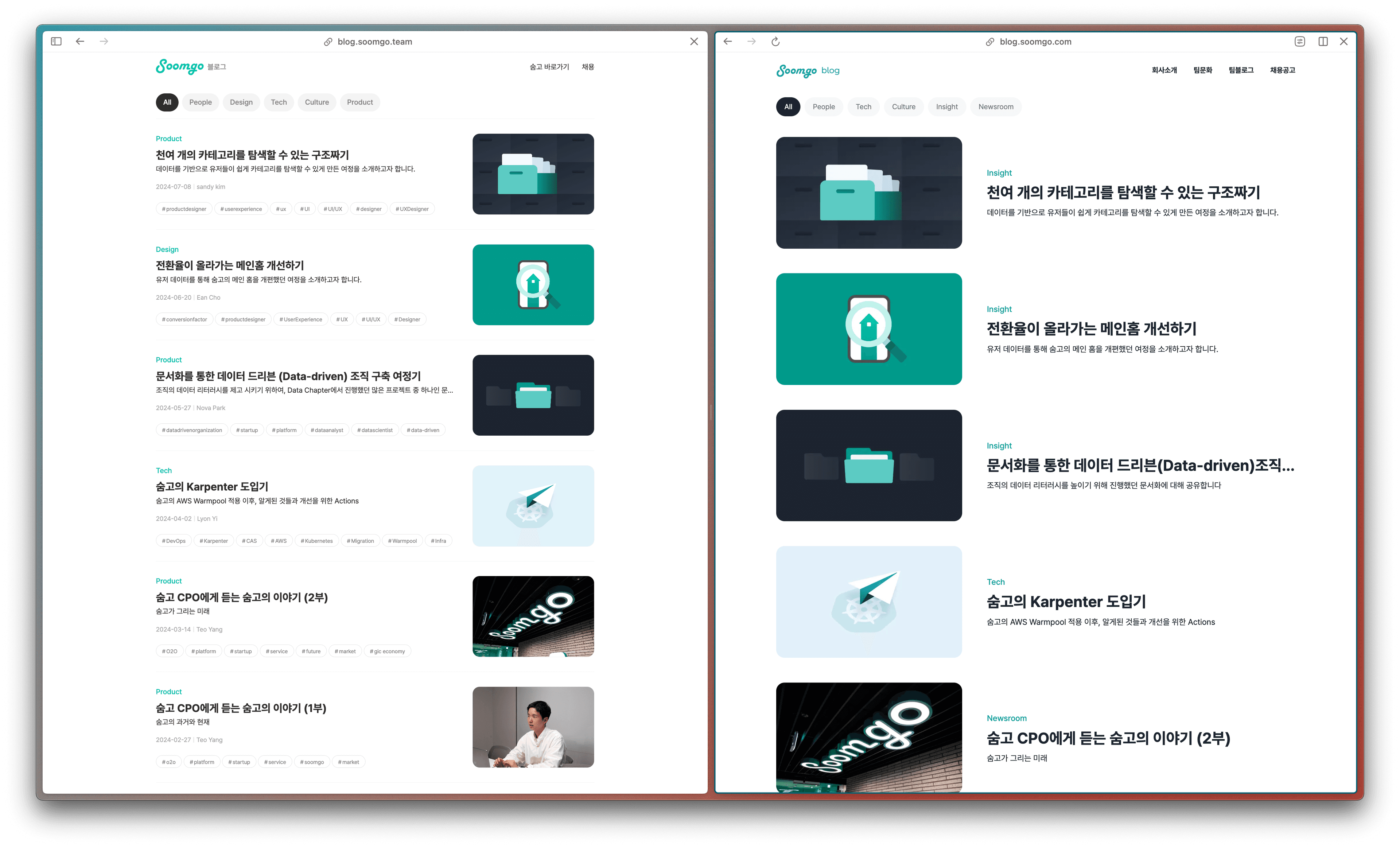Open the 채용공고 menu item
The height and width of the screenshot is (848, 1400).
point(1282,70)
